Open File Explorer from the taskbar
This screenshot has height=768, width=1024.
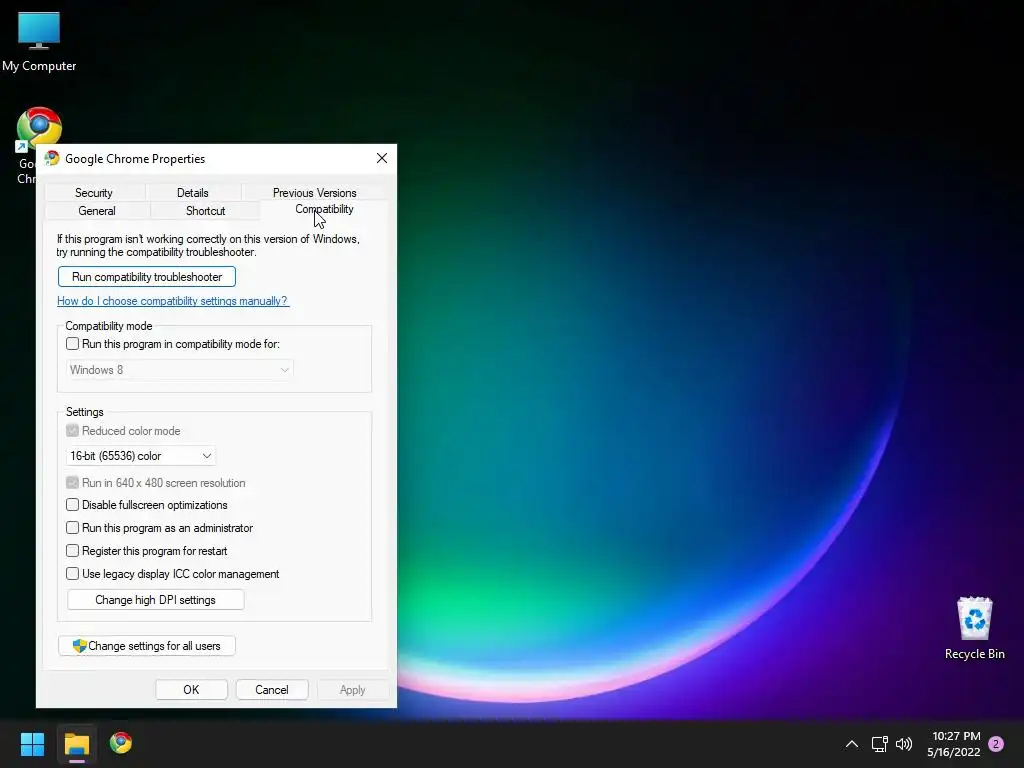76,743
